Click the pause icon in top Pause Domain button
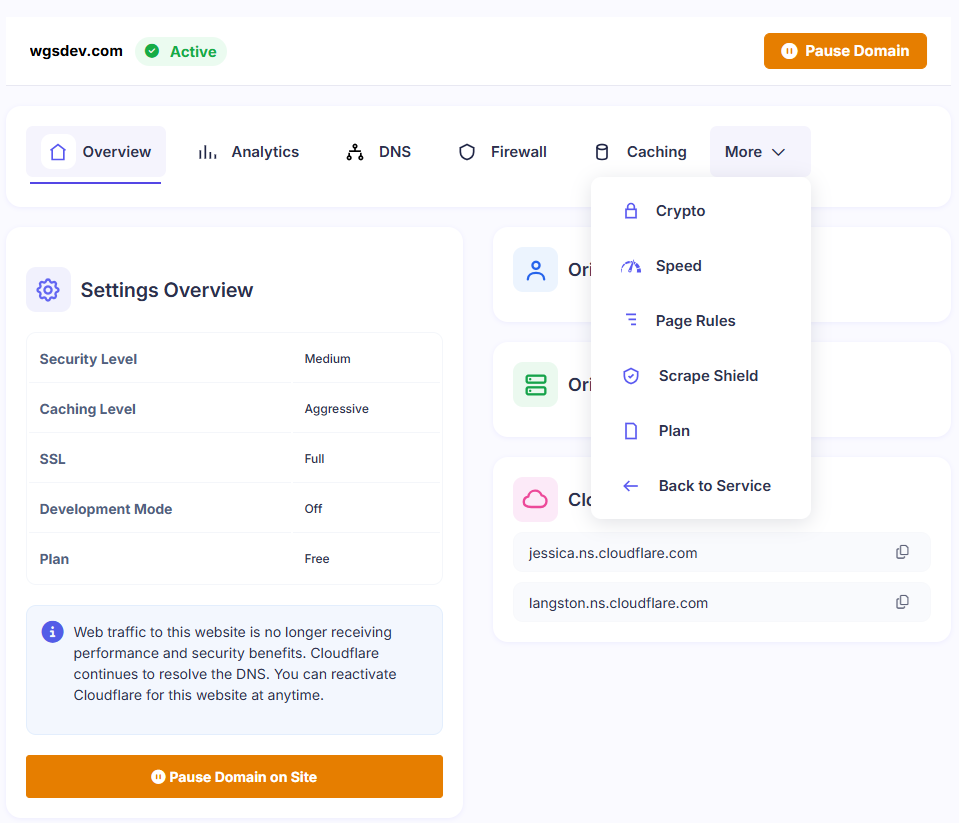 coord(789,51)
